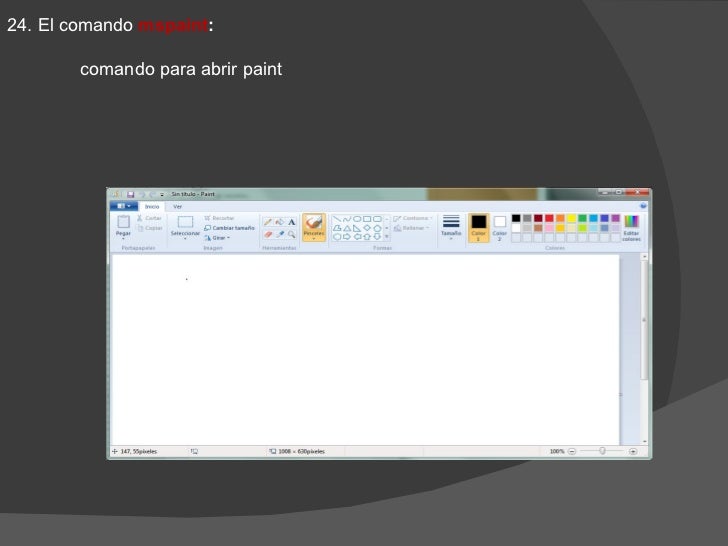Select the Left arrow shape

pyautogui.click(x=357, y=237)
